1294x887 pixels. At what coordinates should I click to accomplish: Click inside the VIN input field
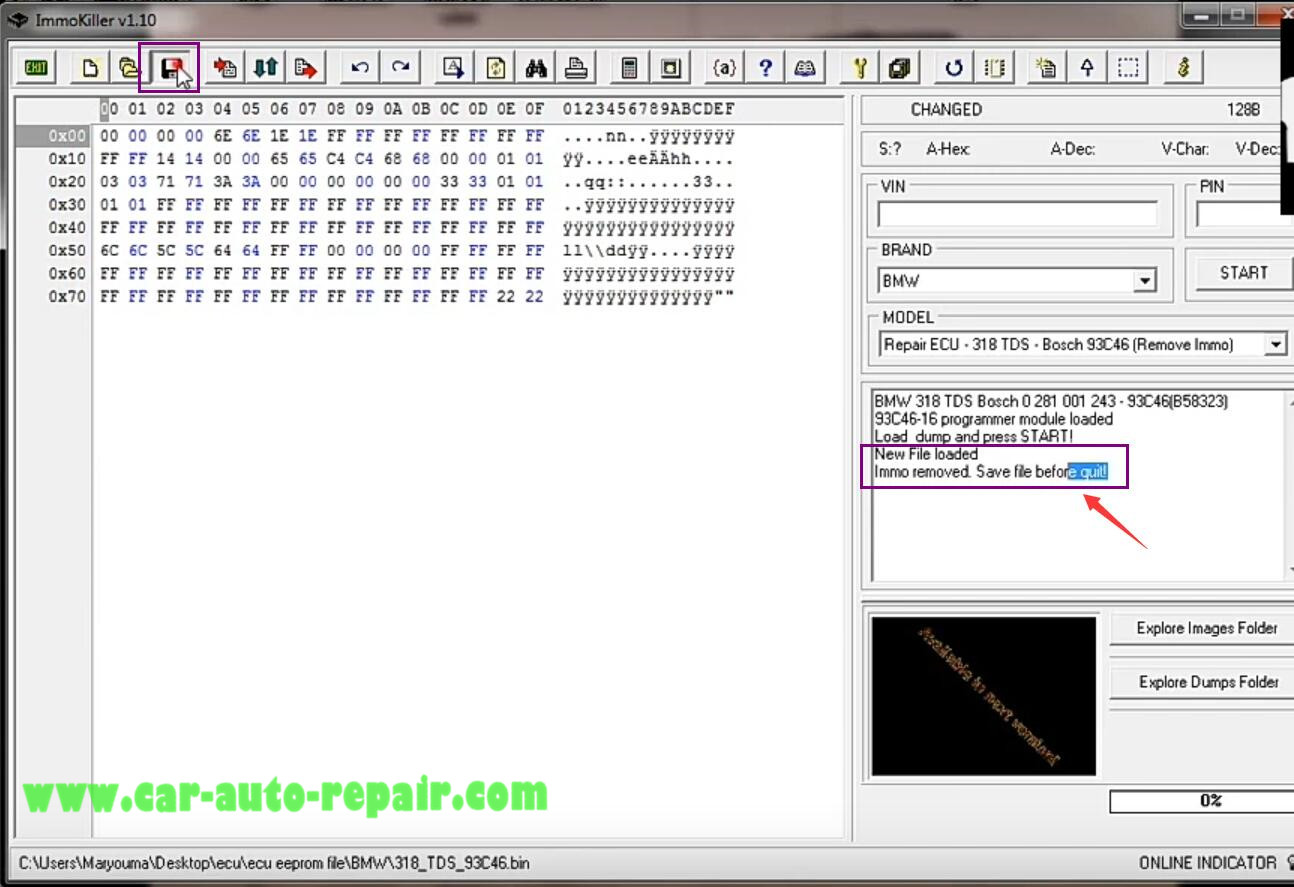[x=1017, y=215]
